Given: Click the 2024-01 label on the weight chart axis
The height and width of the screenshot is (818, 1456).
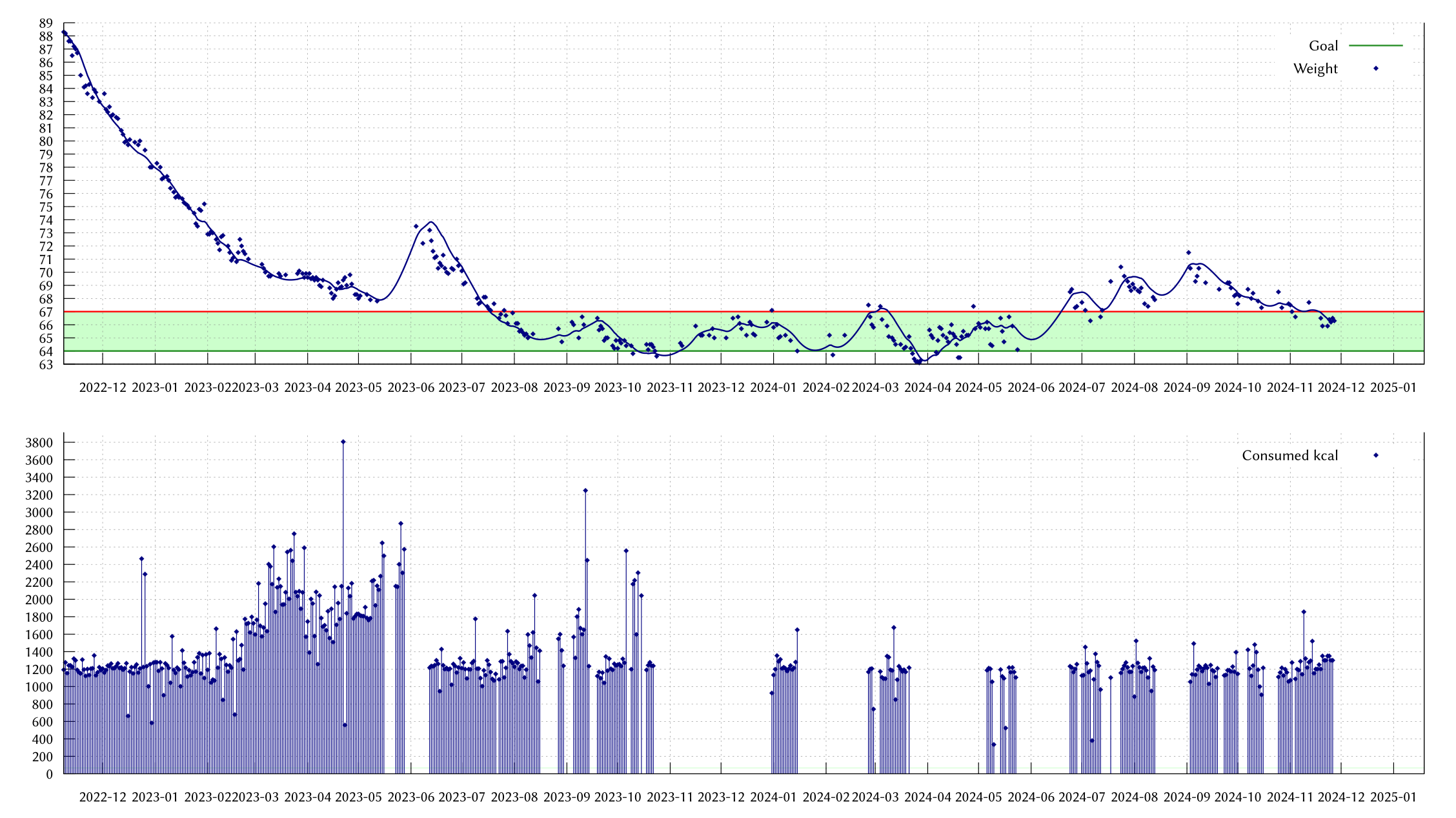Looking at the screenshot, I should [x=773, y=387].
